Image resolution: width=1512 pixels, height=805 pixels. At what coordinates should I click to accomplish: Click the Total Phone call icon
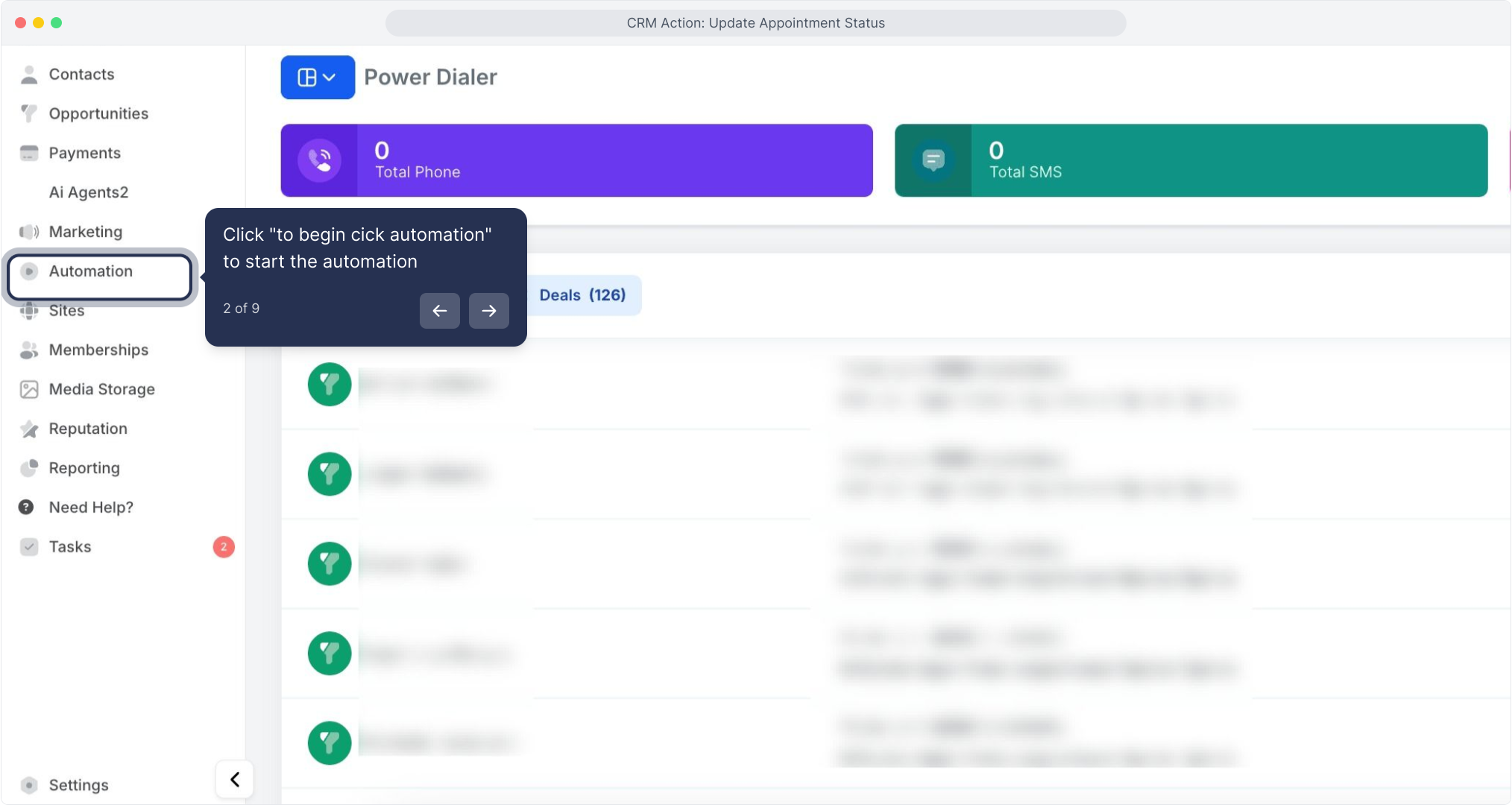coord(319,160)
